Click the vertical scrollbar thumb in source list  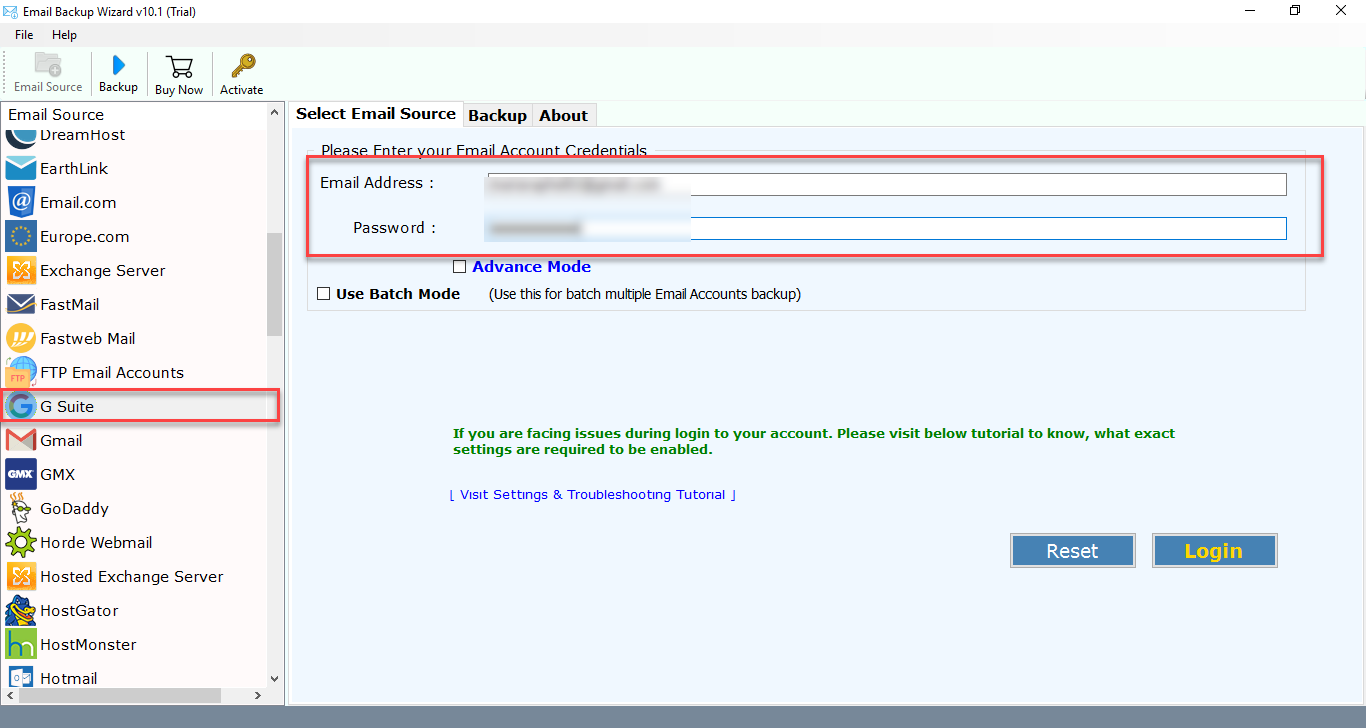[275, 284]
